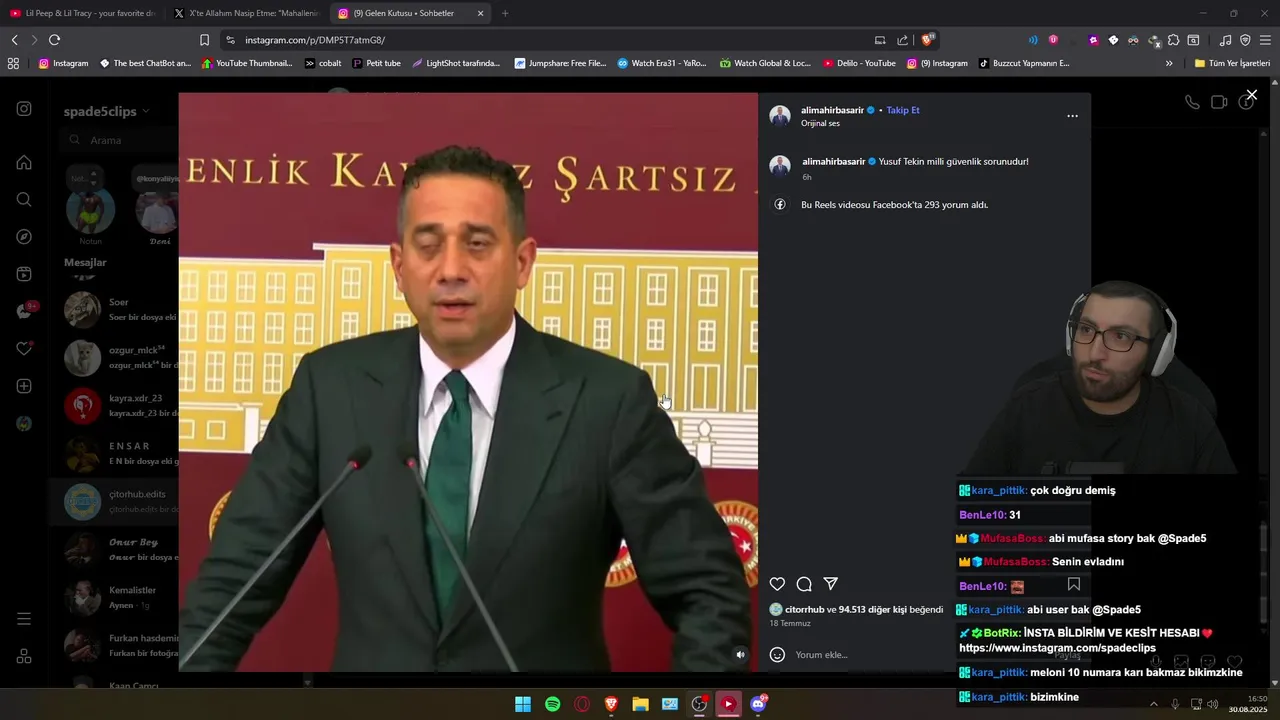Open Explore compass in sidebar

point(24,237)
